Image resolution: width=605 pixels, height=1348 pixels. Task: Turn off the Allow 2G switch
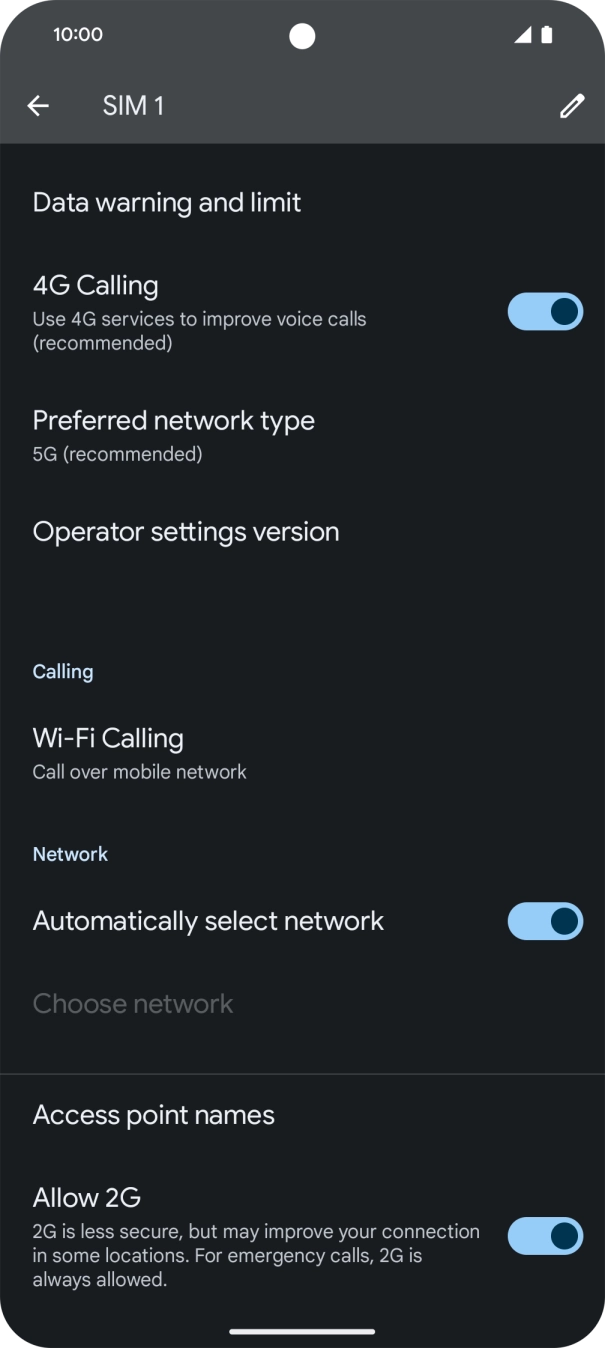pyautogui.click(x=545, y=1236)
